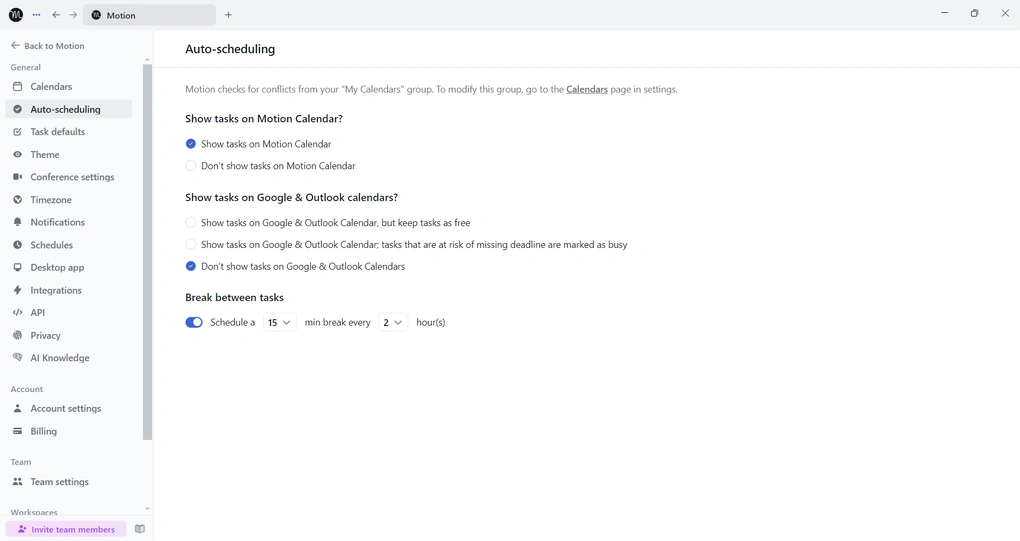Open Account settings page

pos(68,408)
